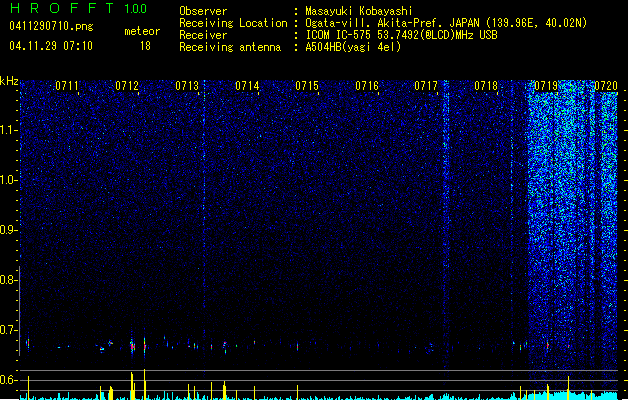Click the timestamp 04.11.29 07:10
629x400 pixels.
51,46
